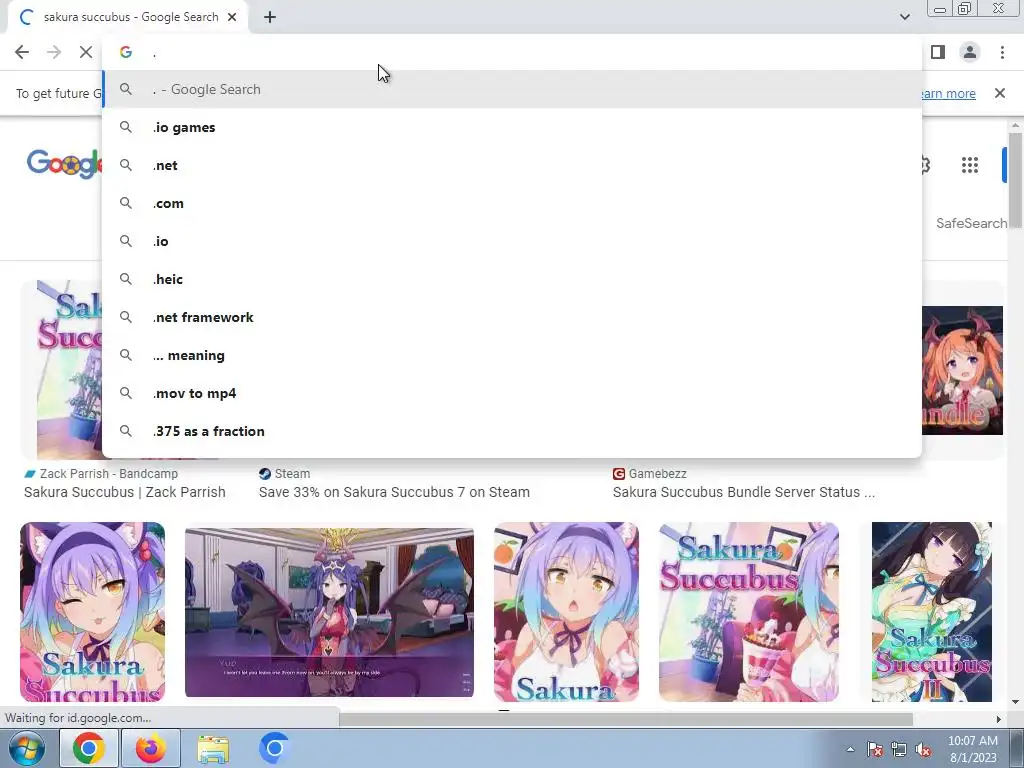The width and height of the screenshot is (1024, 768).
Task: Choose the '.io games' suggestion
Action: pos(512,127)
